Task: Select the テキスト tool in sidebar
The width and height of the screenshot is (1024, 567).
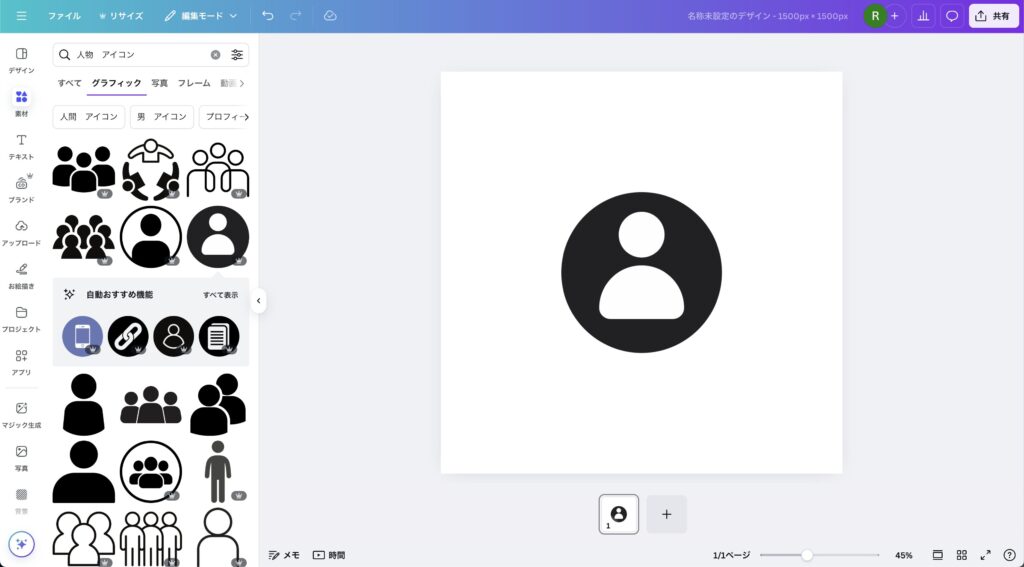Action: (x=21, y=146)
